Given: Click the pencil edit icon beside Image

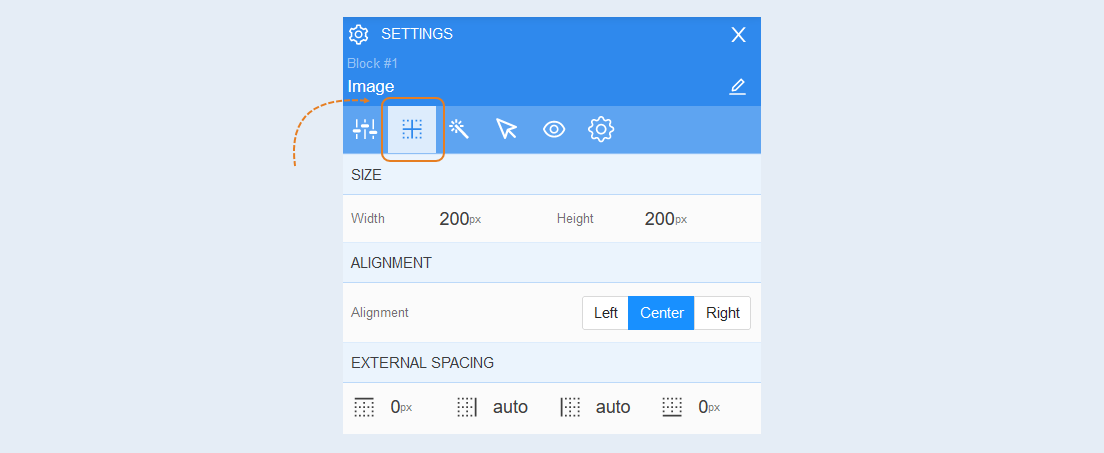Looking at the screenshot, I should 737,87.
